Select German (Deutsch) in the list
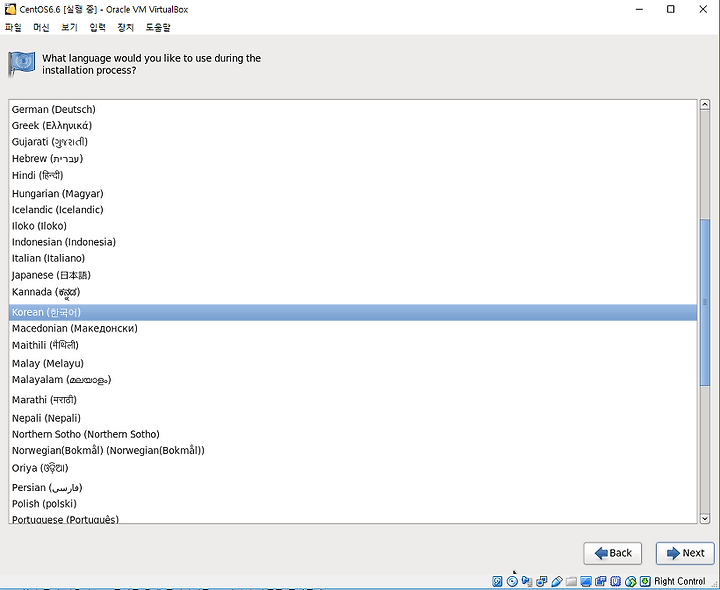 [x=353, y=109]
